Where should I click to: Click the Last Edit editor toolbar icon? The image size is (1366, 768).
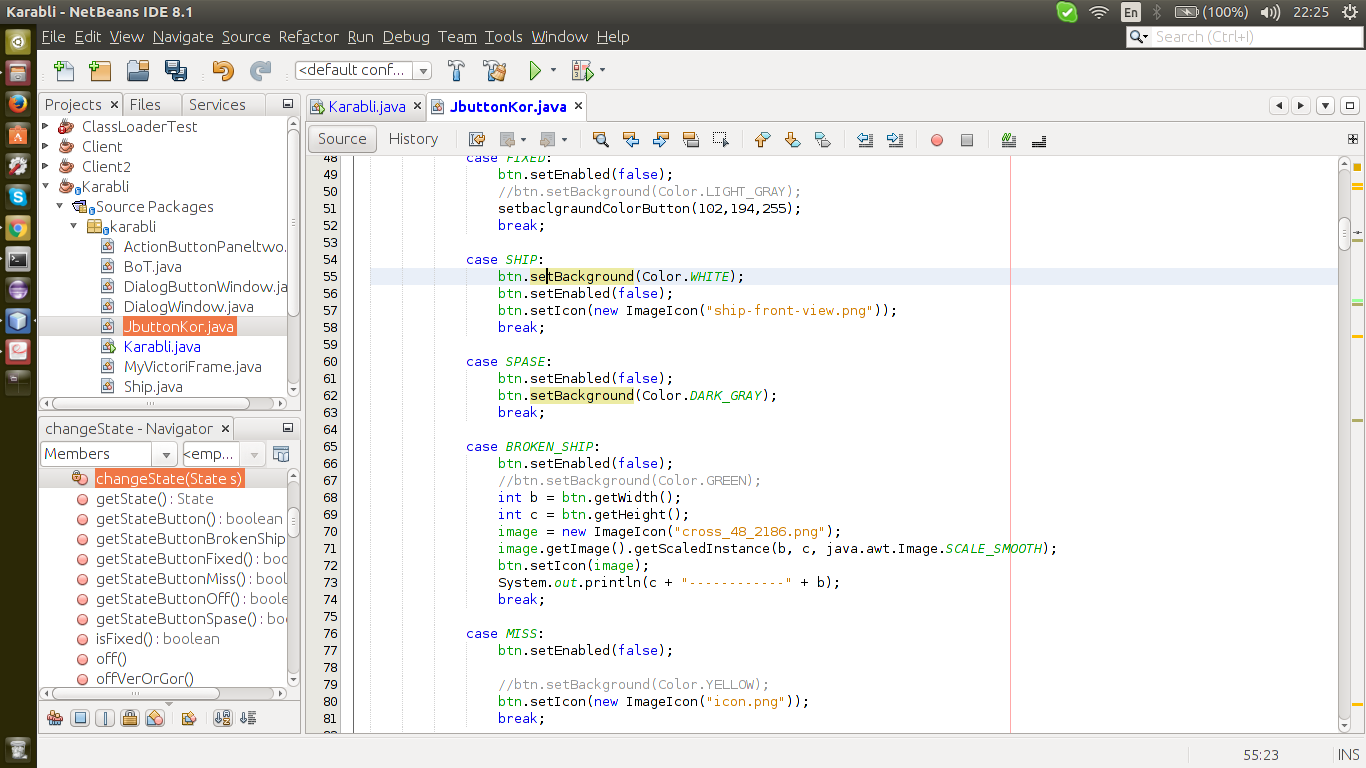[477, 140]
